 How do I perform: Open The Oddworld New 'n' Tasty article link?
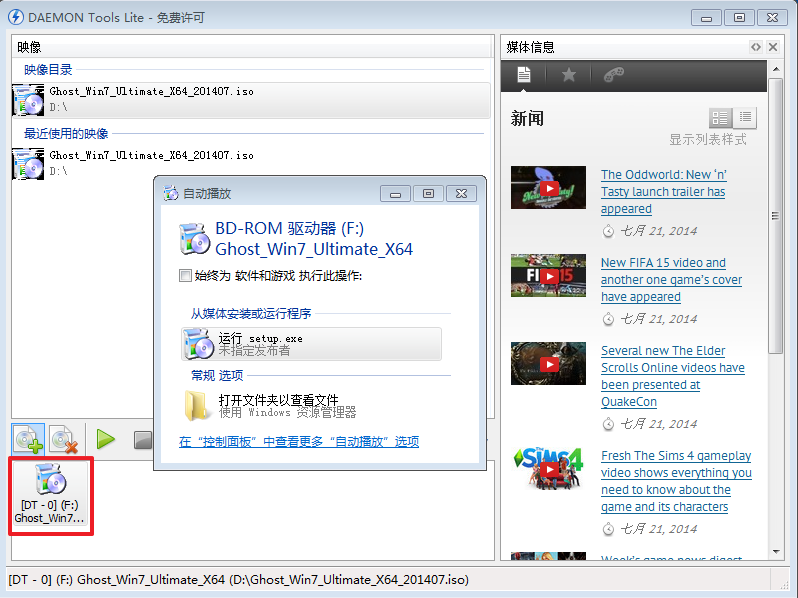(x=664, y=191)
